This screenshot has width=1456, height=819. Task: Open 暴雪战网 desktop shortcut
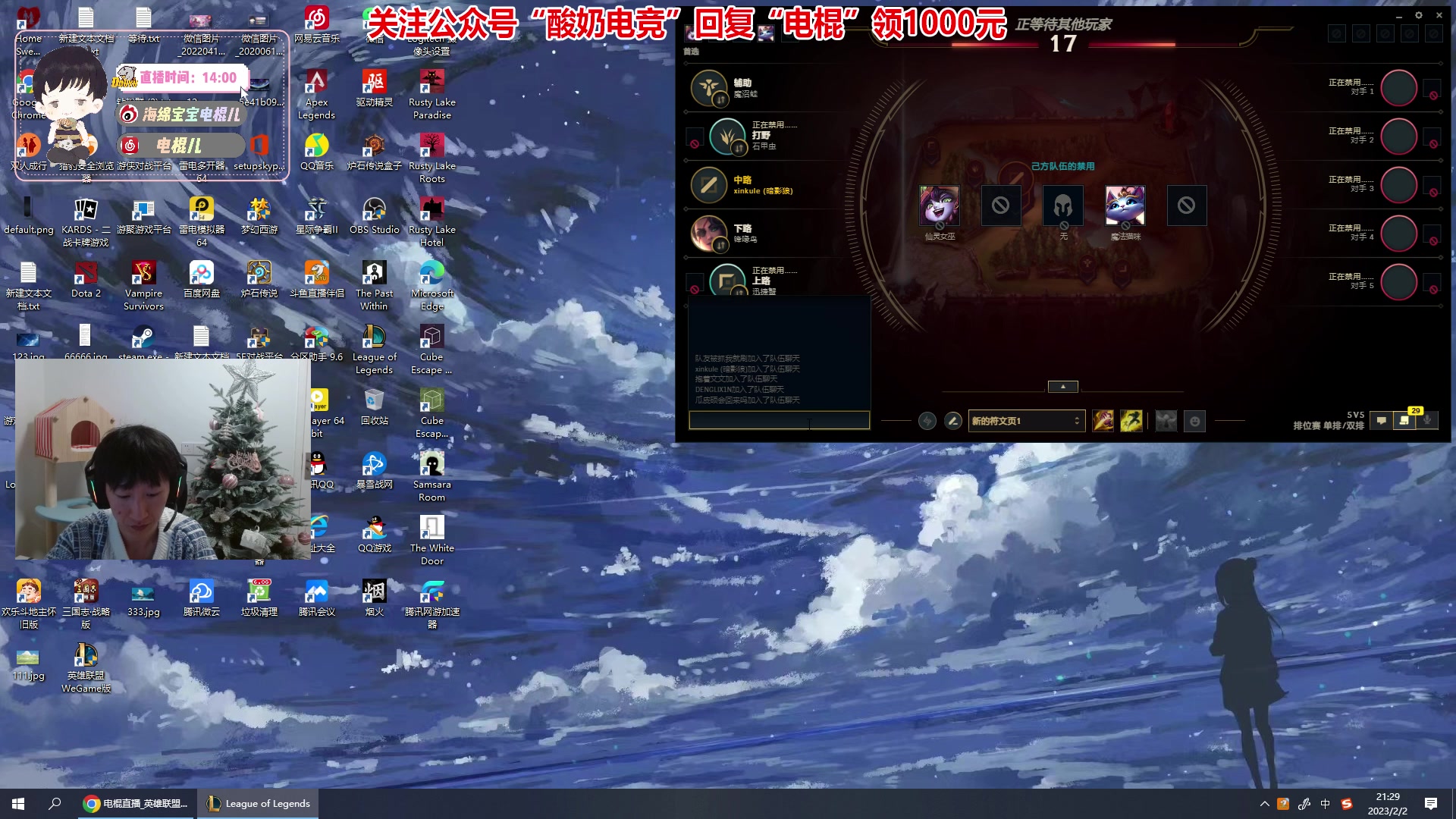[x=375, y=470]
